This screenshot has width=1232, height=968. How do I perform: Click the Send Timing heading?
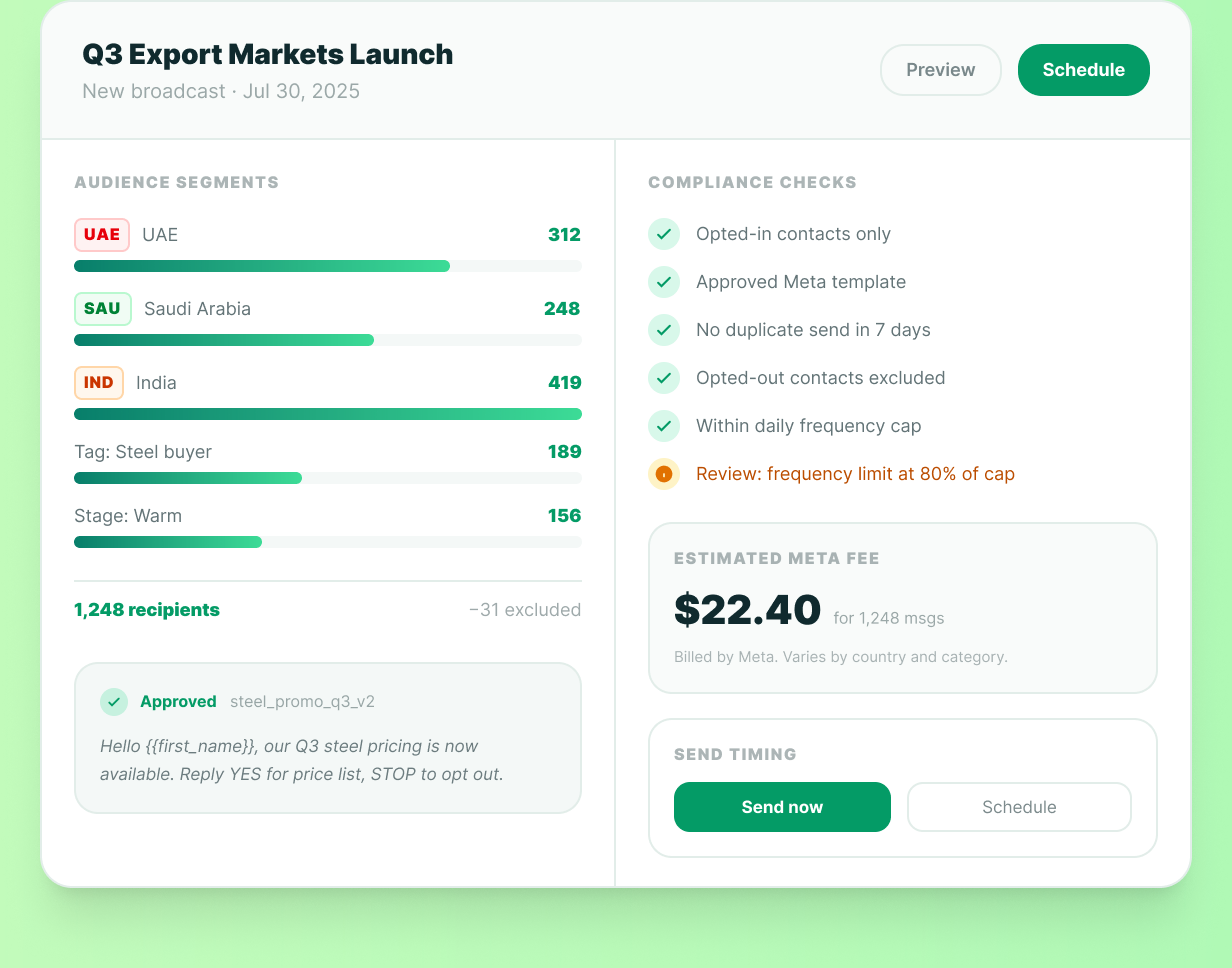tap(735, 755)
